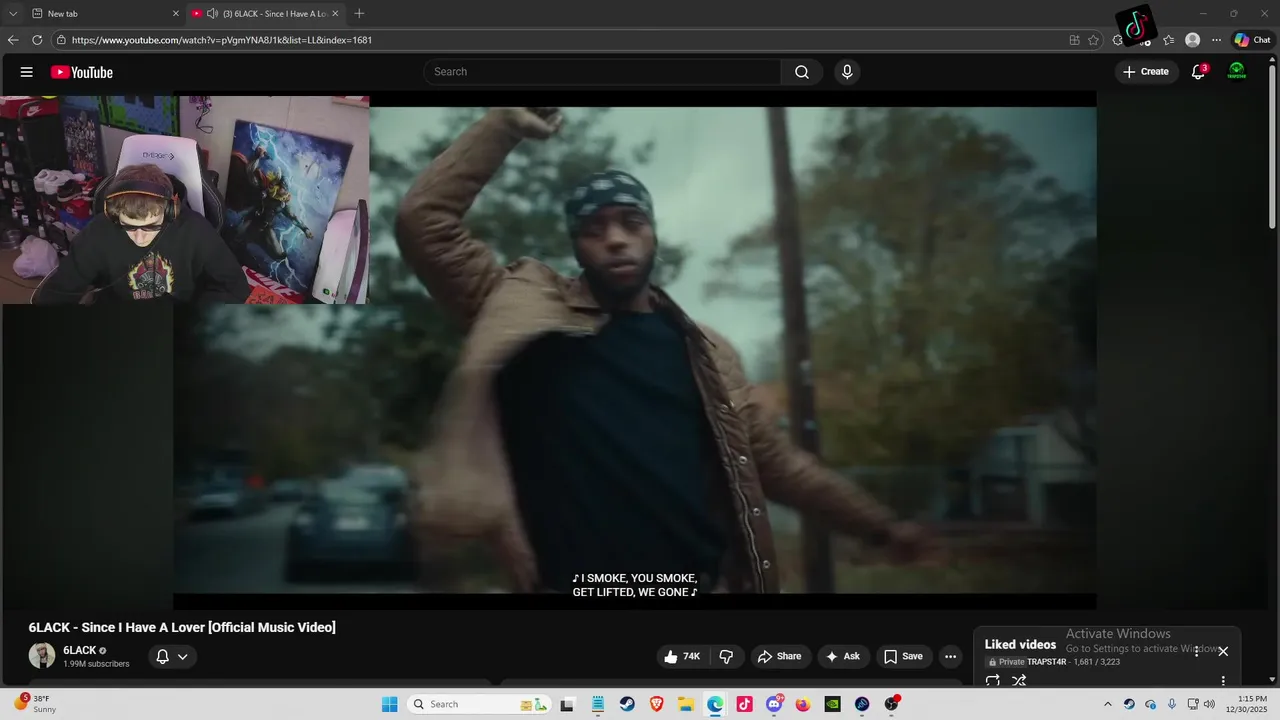Open the weather widget showing 38°F

(x=34, y=704)
